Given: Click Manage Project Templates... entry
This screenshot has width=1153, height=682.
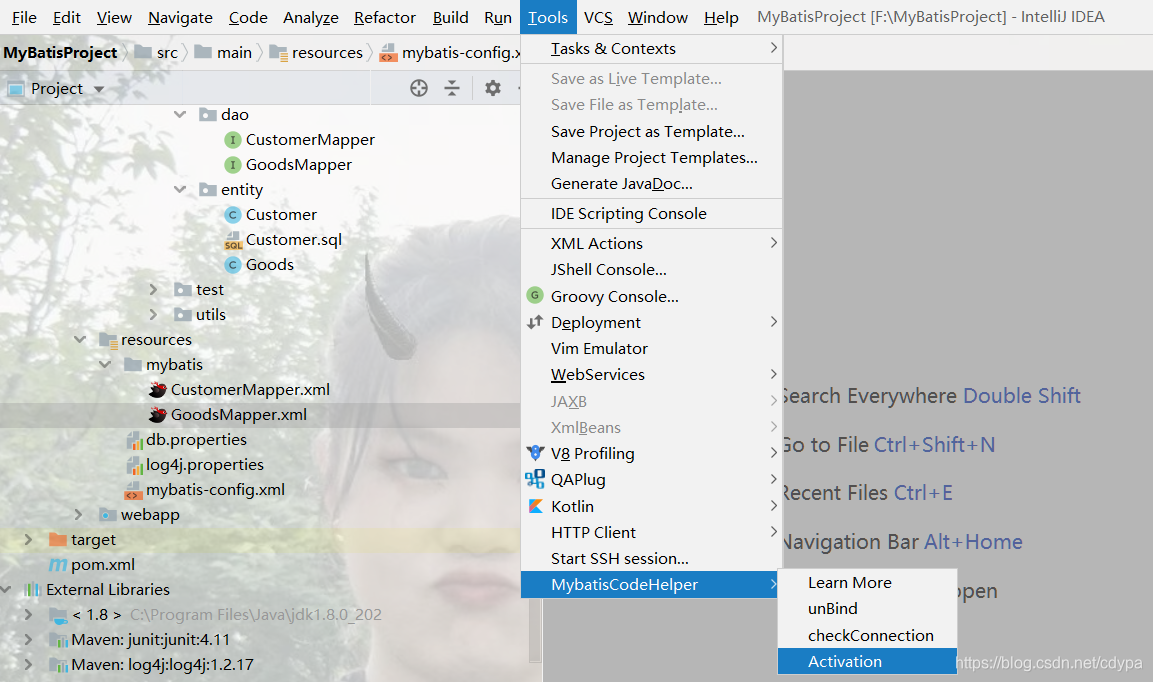Looking at the screenshot, I should pos(652,157).
